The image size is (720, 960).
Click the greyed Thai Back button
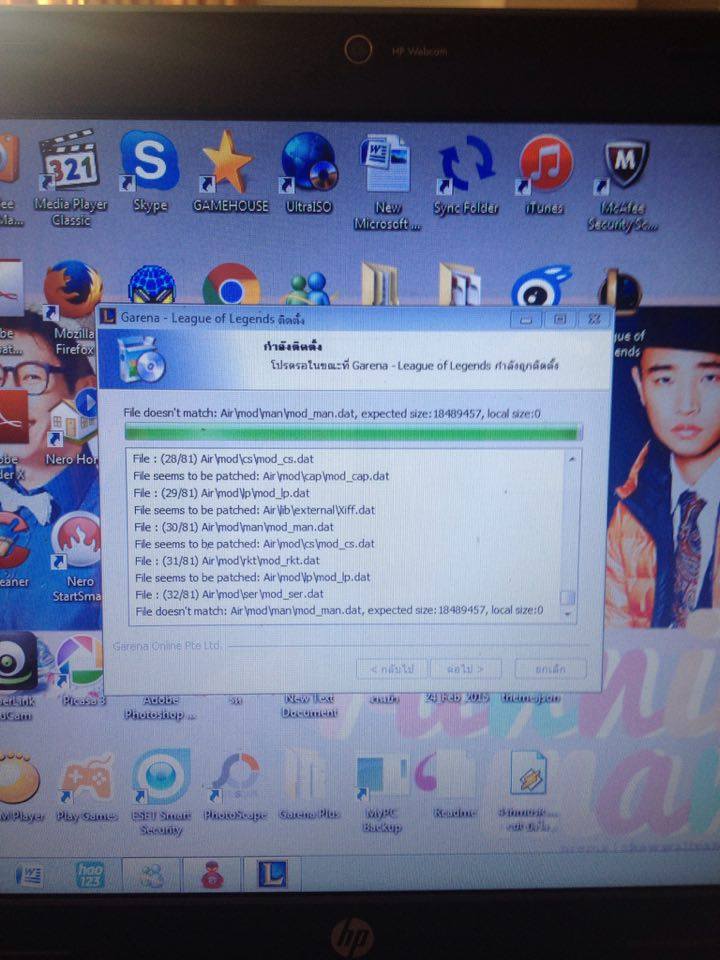[392, 669]
